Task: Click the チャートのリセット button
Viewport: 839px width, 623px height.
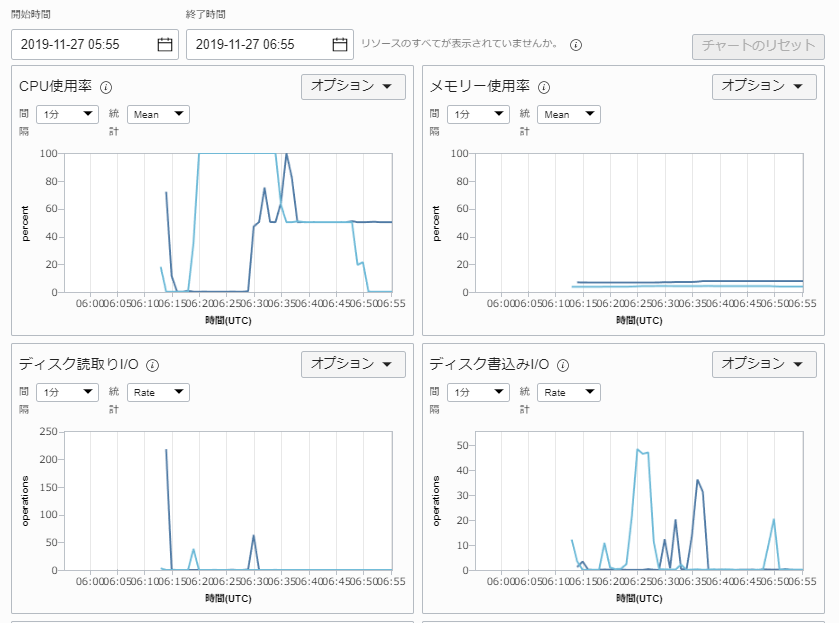Action: point(758,47)
